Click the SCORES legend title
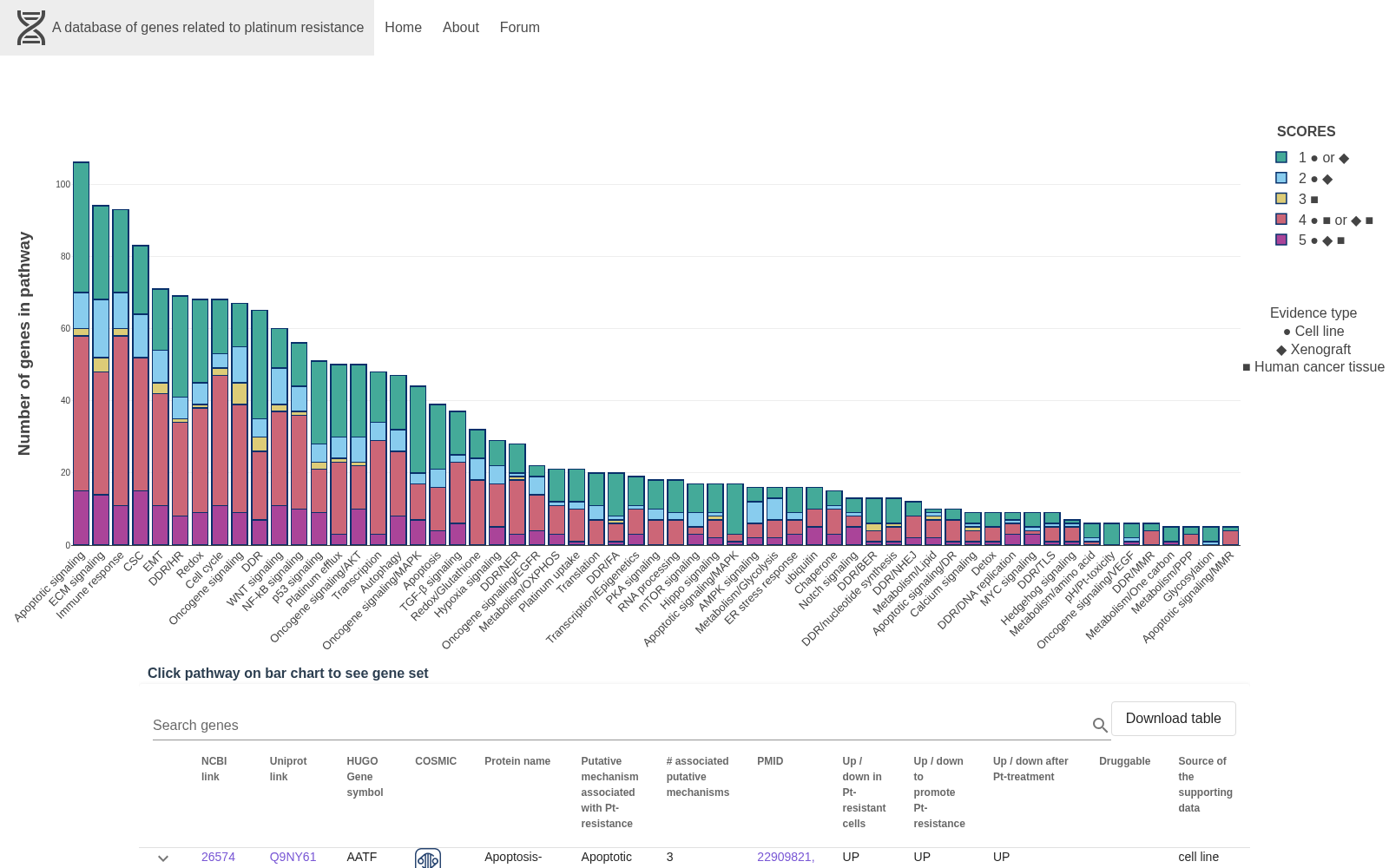The image size is (1389, 868). pos(1306,131)
